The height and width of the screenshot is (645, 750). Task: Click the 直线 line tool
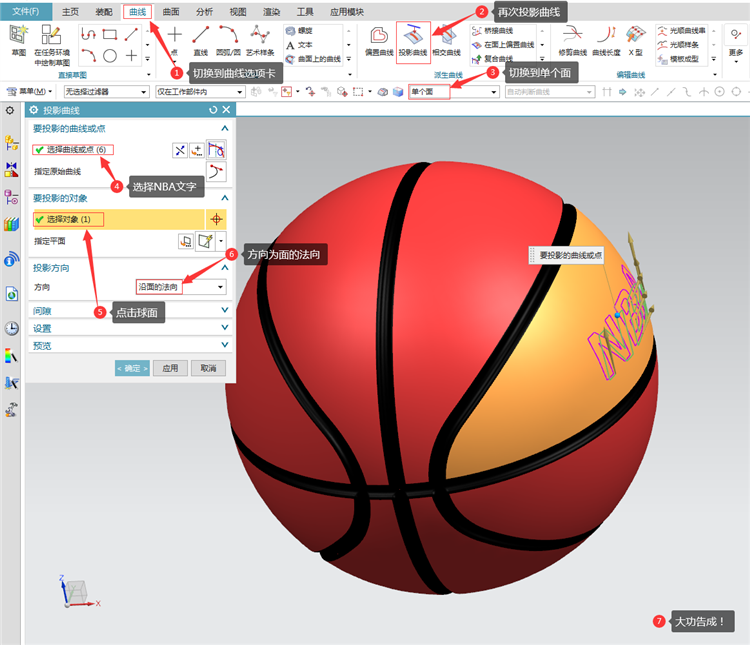point(200,41)
